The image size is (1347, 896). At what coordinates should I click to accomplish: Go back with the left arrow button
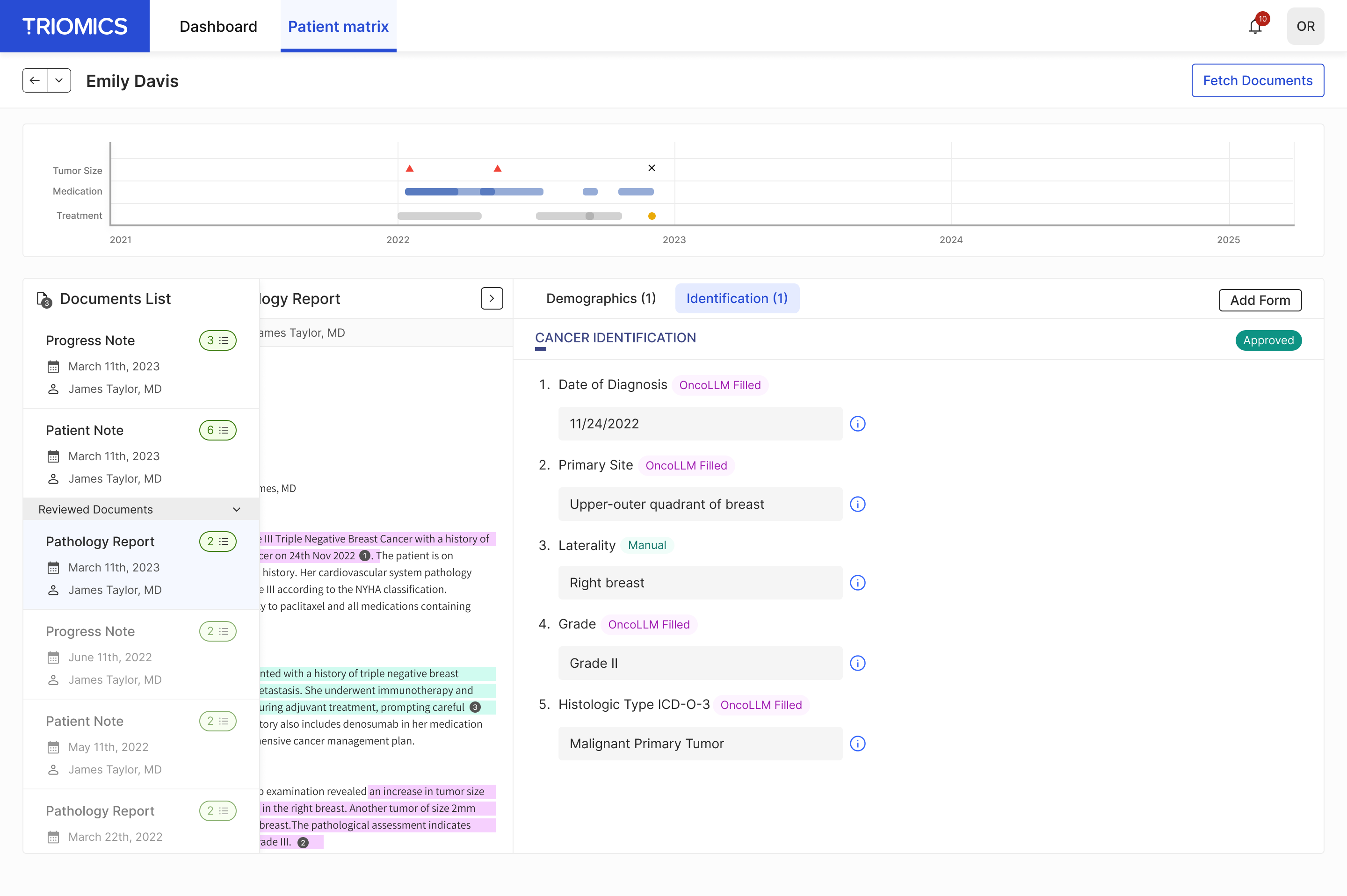pos(35,80)
